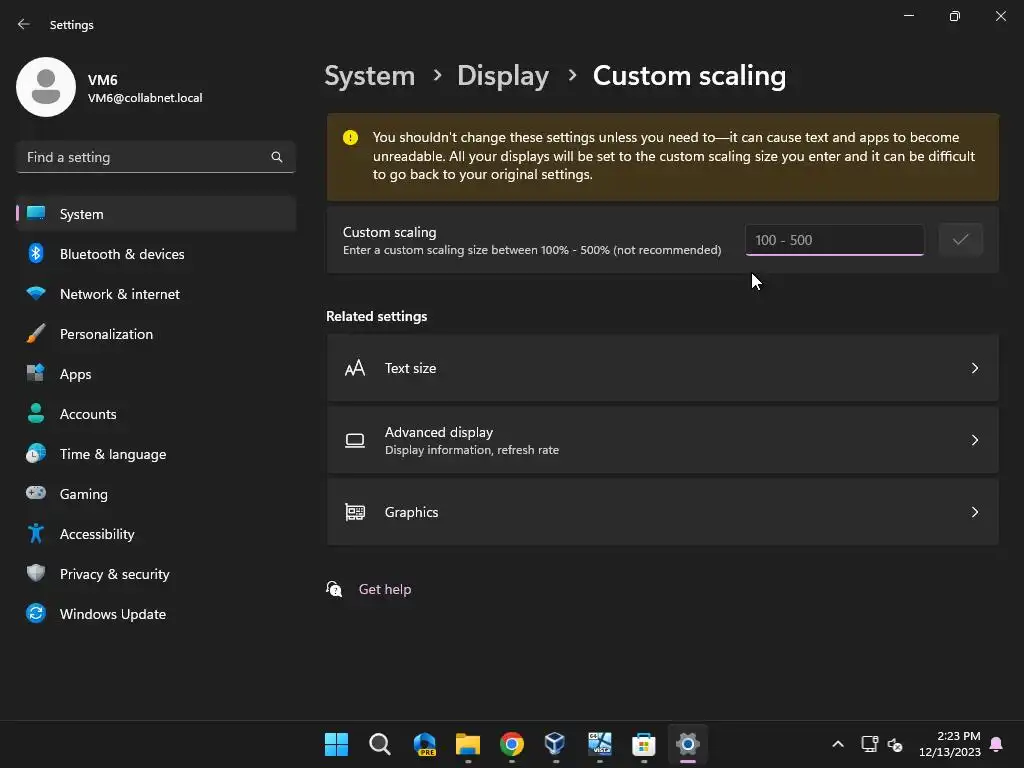Screen dimensions: 1024x768
Task: Click the user profile avatar picture
Action: [46, 87]
